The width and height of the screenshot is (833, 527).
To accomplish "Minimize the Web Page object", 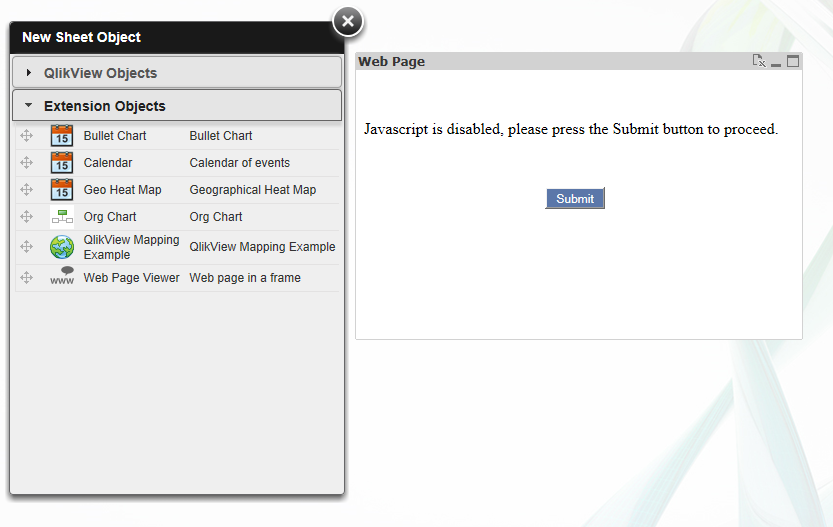I will pos(776,63).
